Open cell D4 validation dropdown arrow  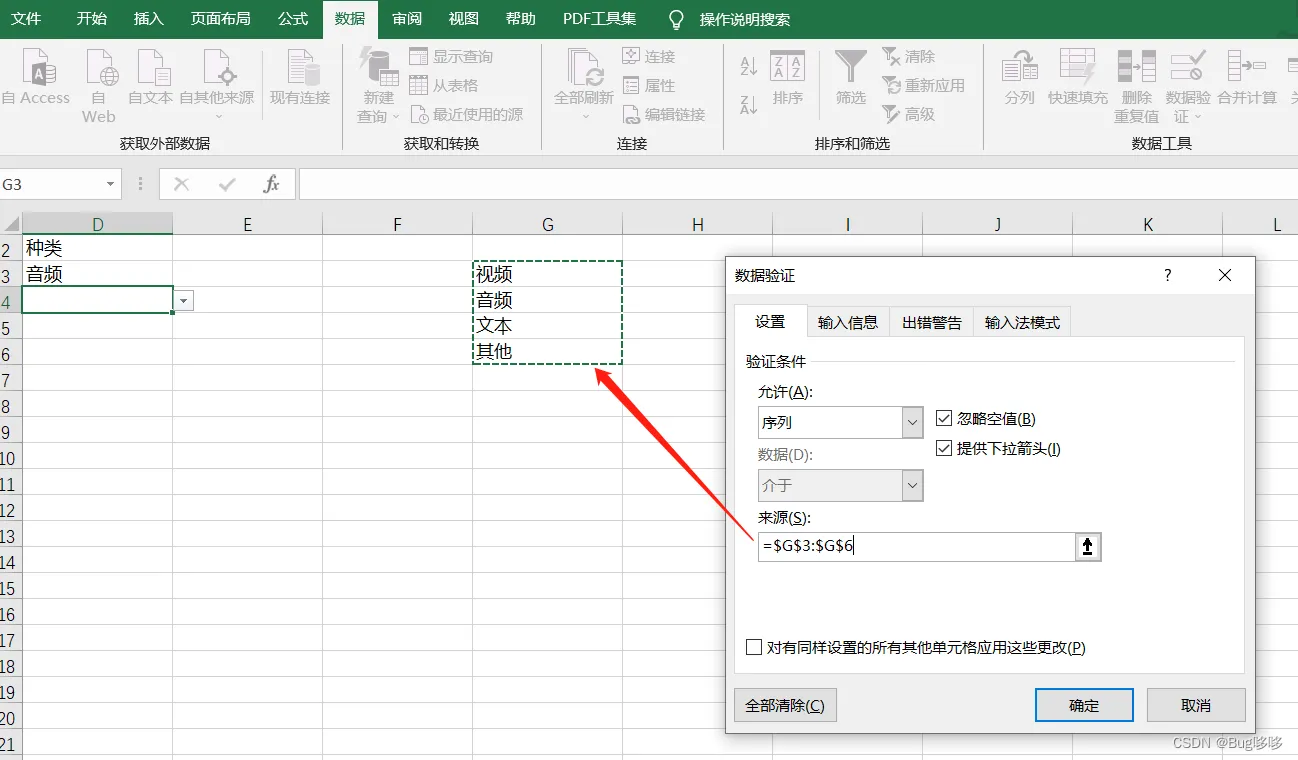[184, 301]
